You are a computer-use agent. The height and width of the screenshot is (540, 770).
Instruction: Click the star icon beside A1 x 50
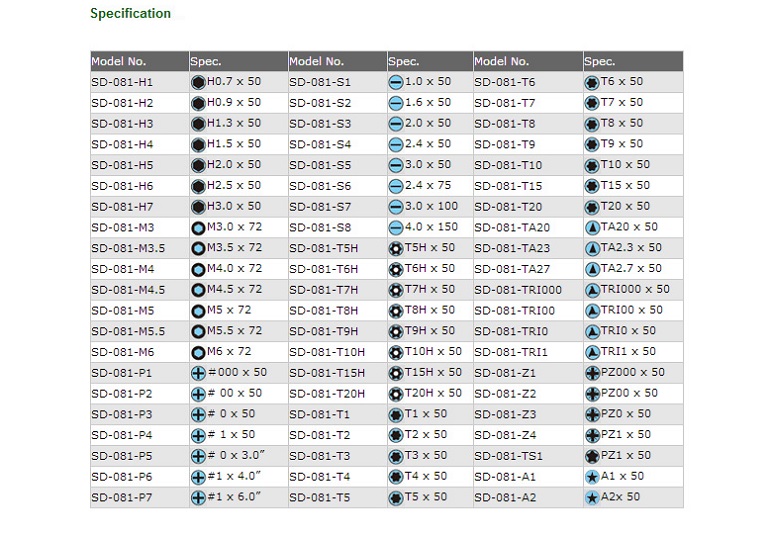(x=592, y=477)
